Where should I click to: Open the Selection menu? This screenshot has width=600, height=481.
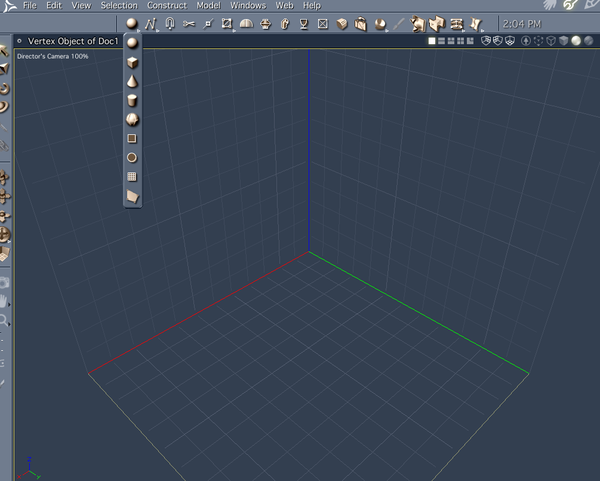pyautogui.click(x=119, y=5)
